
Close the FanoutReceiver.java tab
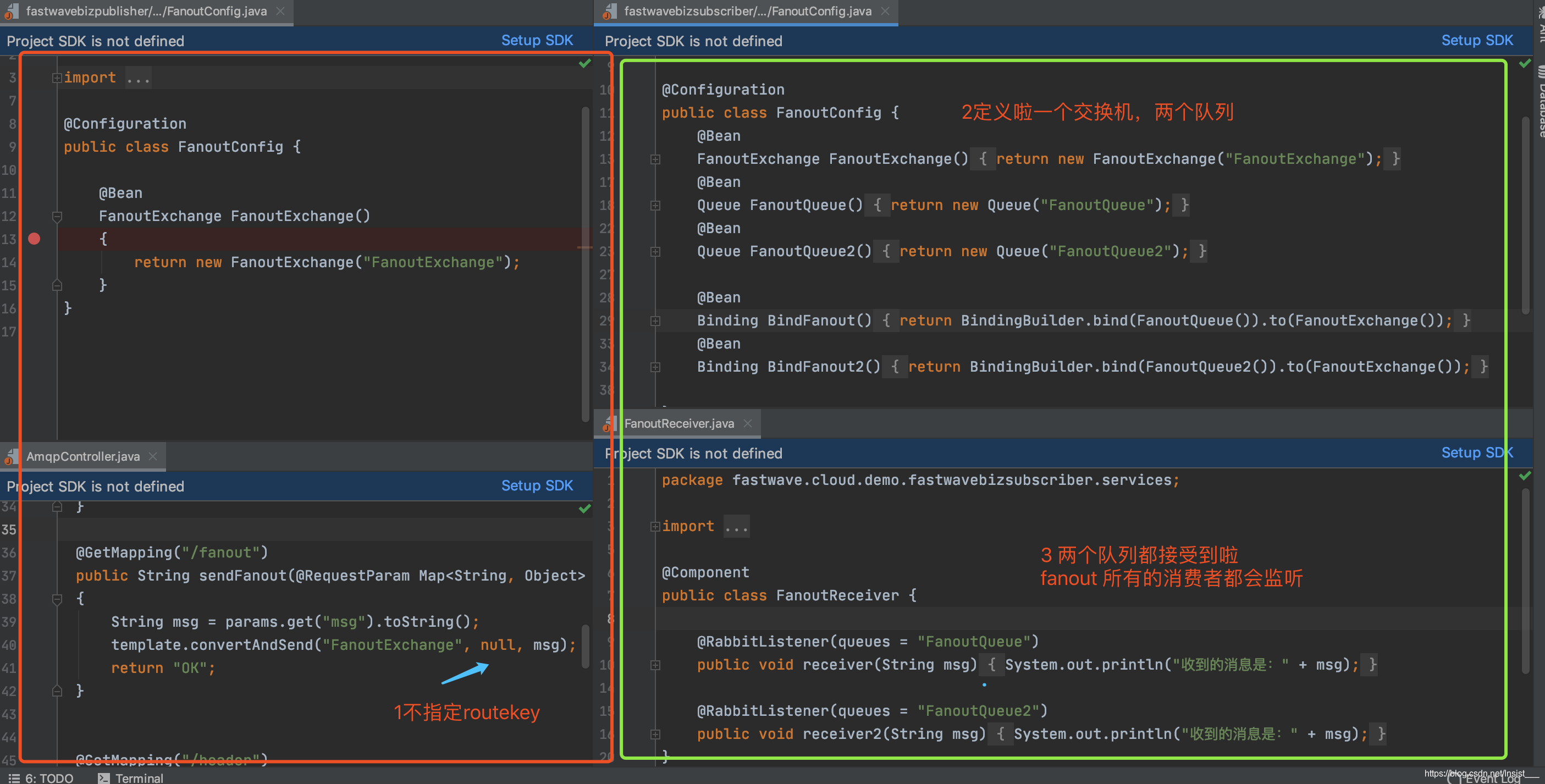coord(747,423)
